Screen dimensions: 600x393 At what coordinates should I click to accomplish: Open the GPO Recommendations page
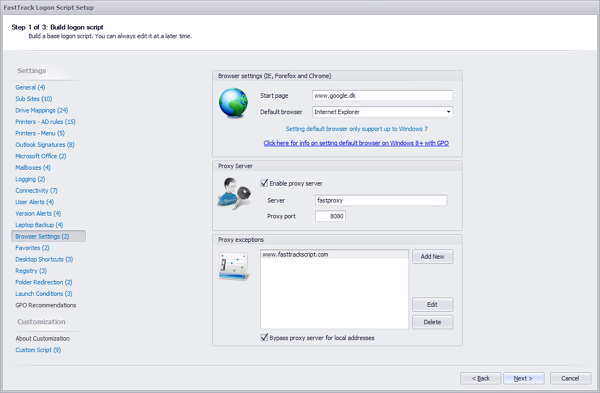[x=46, y=305]
